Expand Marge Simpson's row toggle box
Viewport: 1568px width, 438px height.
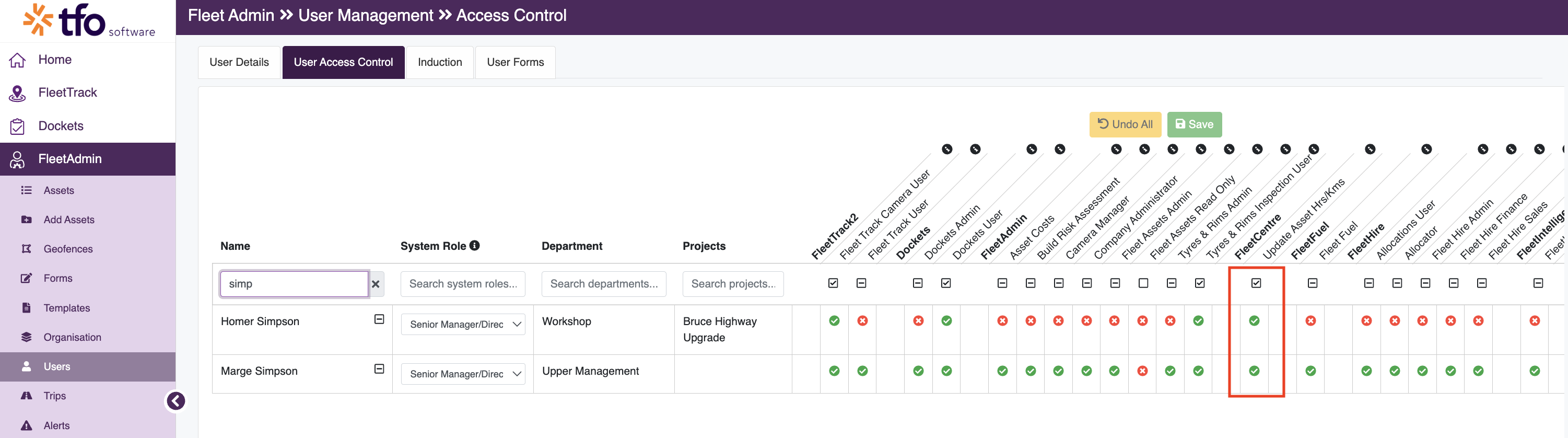379,368
